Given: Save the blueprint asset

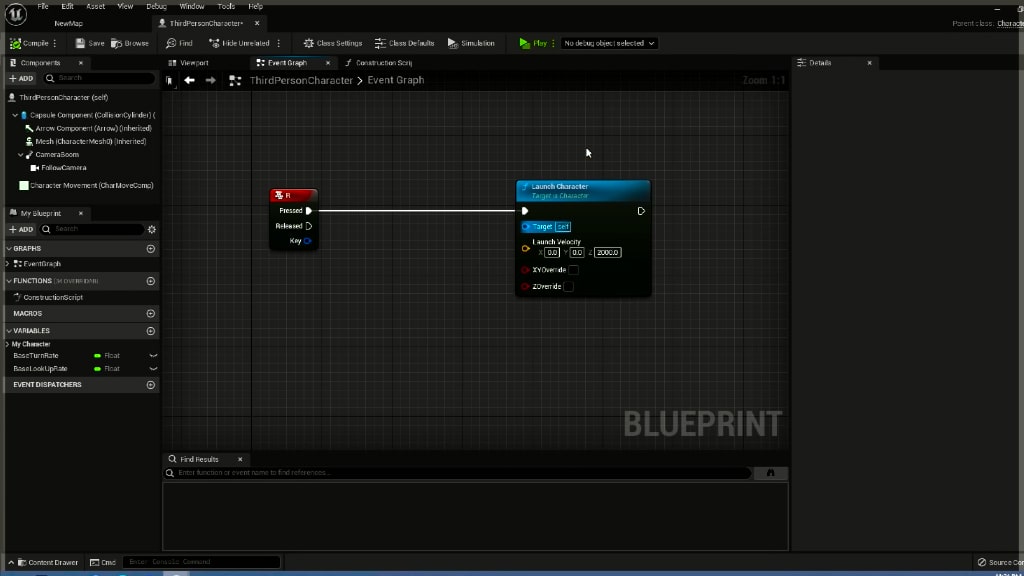Looking at the screenshot, I should tap(89, 43).
